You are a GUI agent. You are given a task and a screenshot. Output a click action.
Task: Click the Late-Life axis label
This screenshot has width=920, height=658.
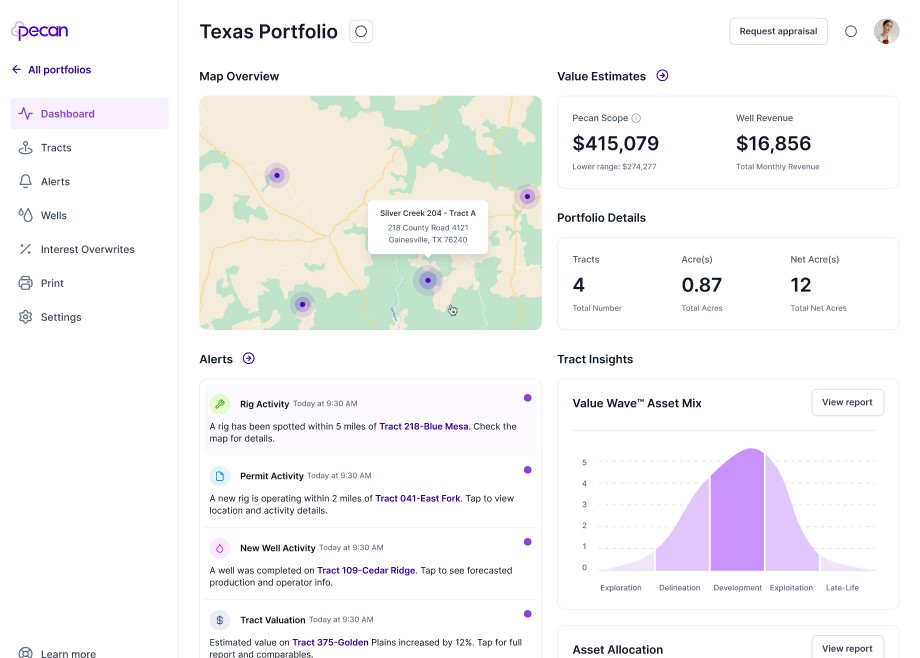click(842, 588)
